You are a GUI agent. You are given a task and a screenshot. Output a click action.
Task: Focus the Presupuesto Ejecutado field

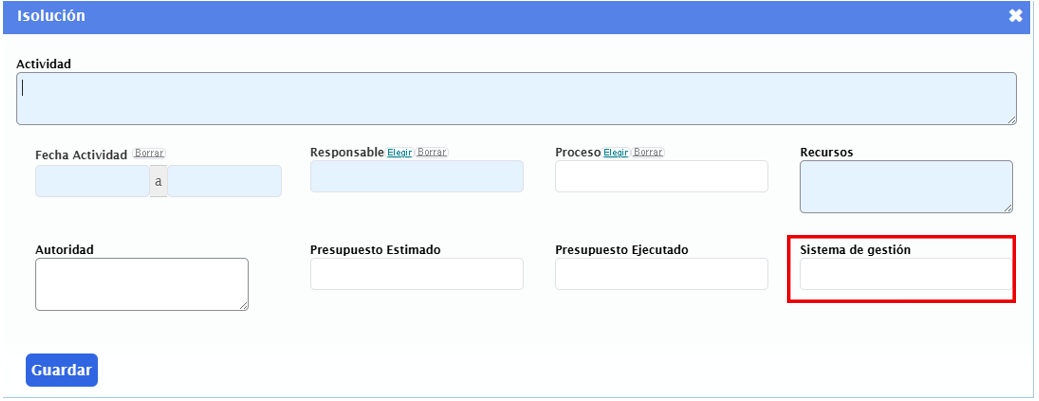pos(661,274)
